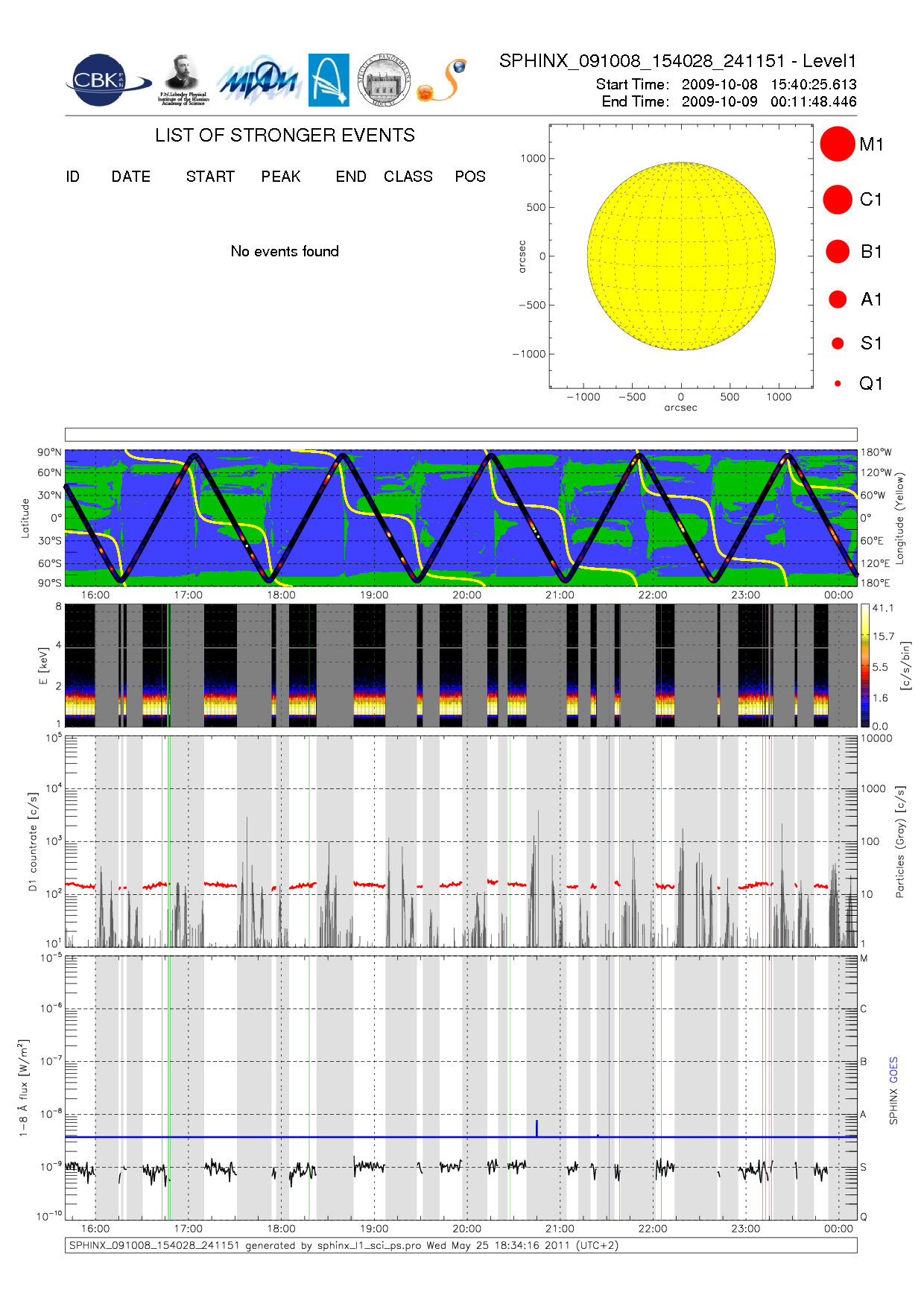Click the PEAK column header
The image size is (924, 1307).
point(281,177)
